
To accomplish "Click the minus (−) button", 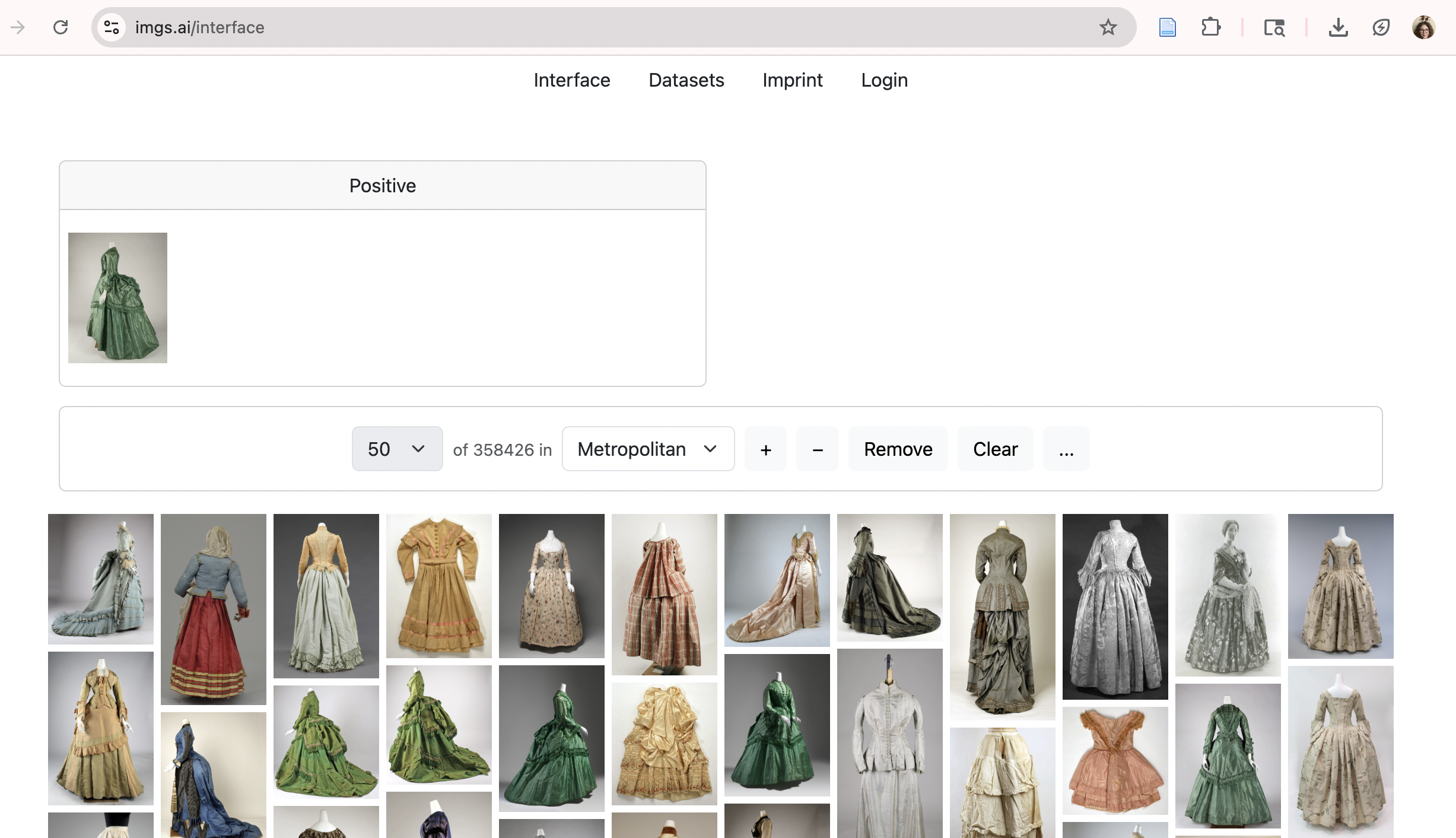I will coord(818,449).
